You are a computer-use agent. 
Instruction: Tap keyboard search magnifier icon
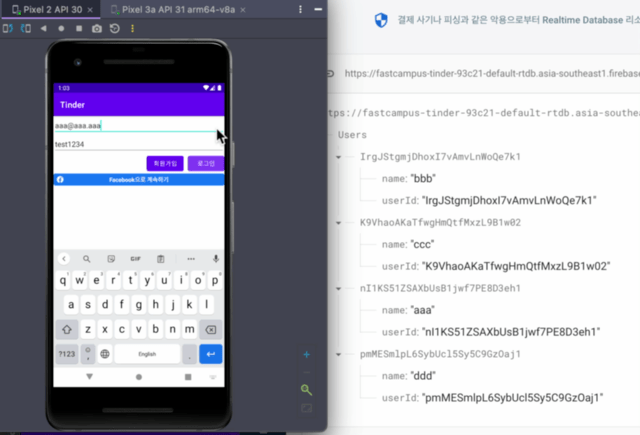pyautogui.click(x=87, y=259)
